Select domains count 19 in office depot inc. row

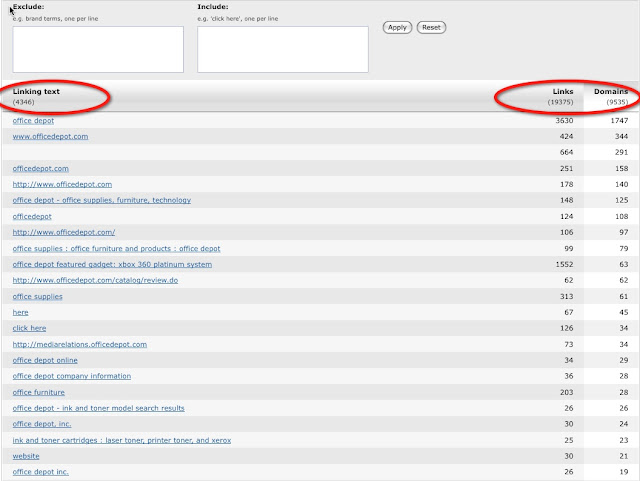[624, 472]
